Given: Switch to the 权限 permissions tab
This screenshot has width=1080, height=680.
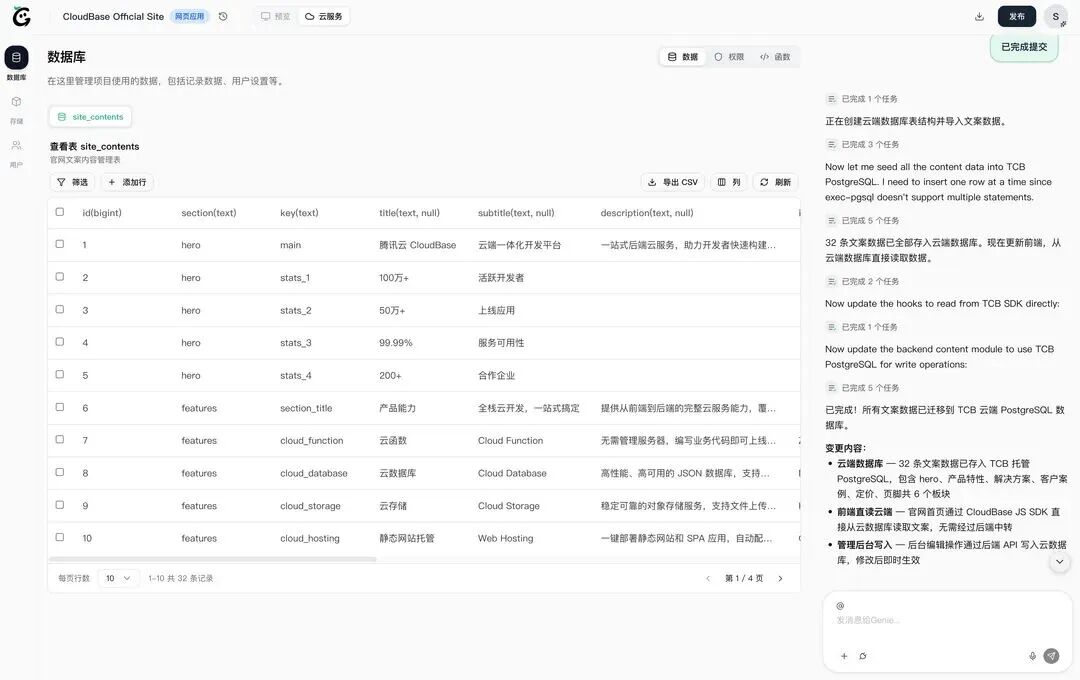Looking at the screenshot, I should (x=729, y=57).
